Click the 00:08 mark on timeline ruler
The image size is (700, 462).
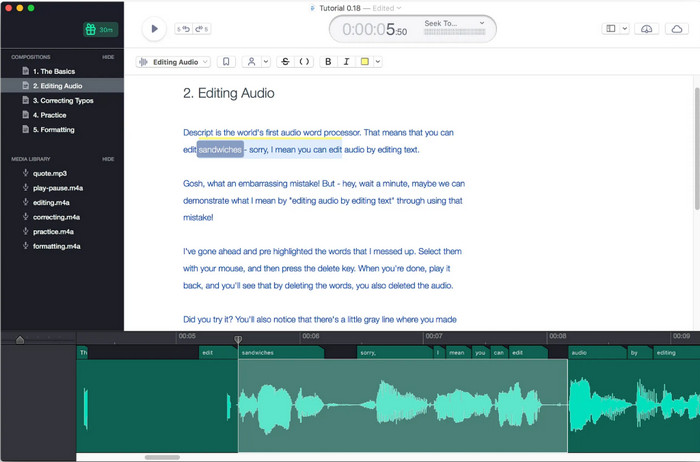pyautogui.click(x=557, y=336)
